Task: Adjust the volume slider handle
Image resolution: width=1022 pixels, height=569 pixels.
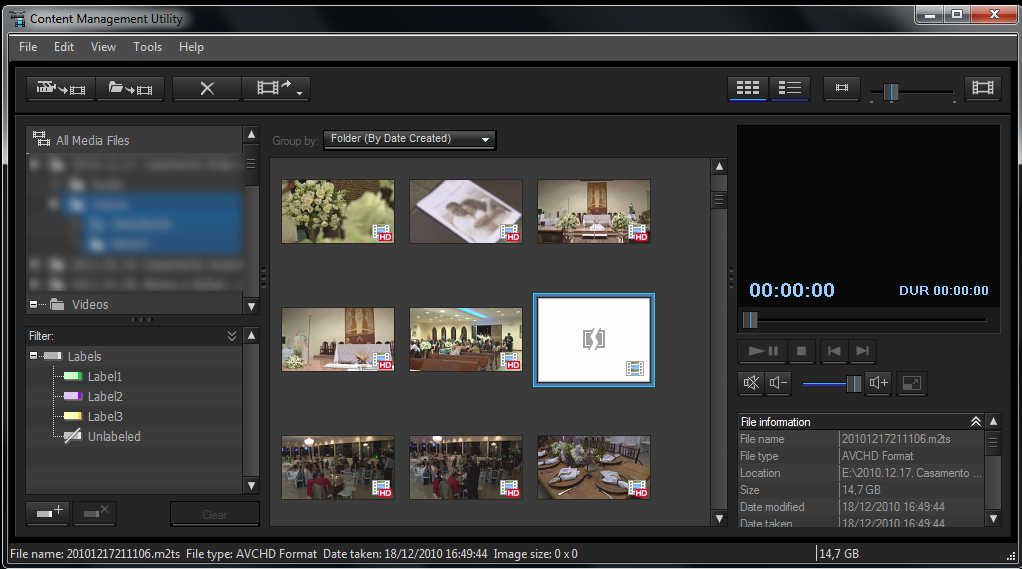Action: (x=853, y=383)
